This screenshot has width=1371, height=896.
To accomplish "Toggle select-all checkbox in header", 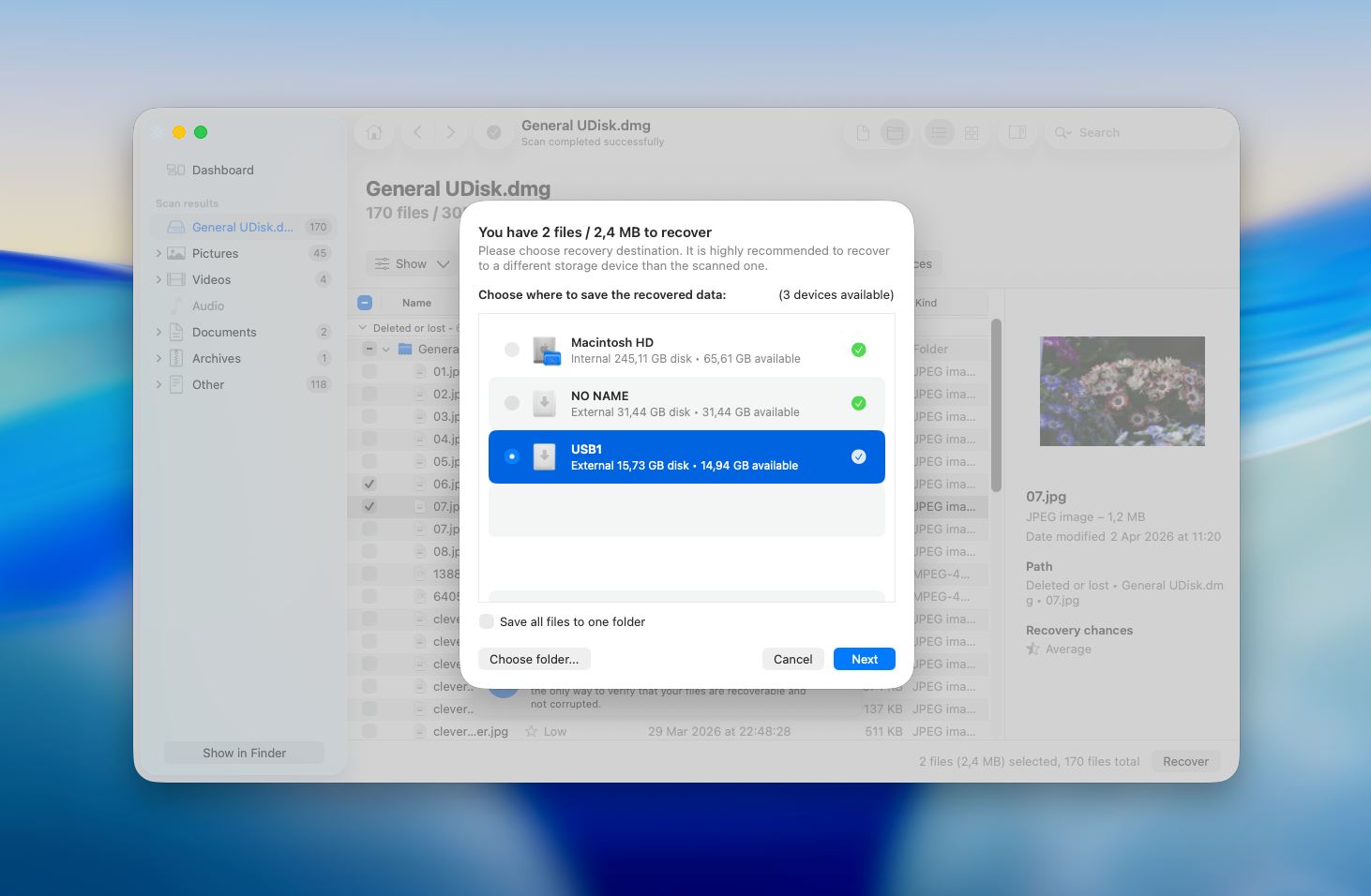I will (x=365, y=303).
